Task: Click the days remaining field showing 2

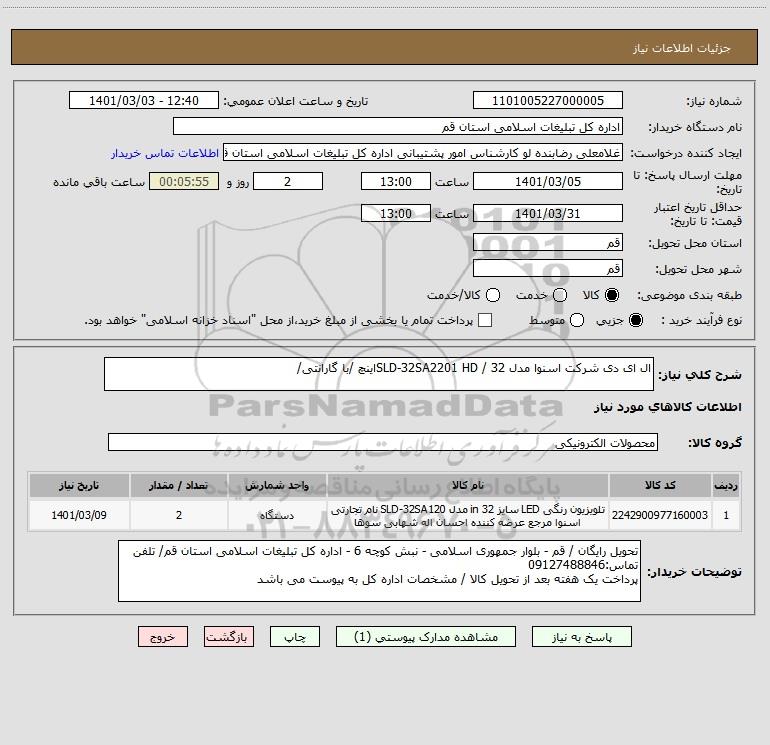Action: tap(288, 182)
